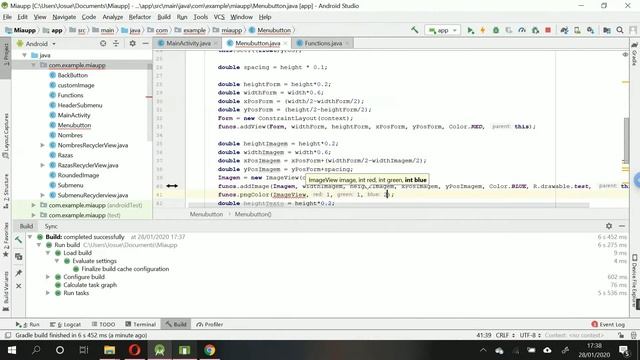Collapse the java folder in tree

pyautogui.click(x=24, y=55)
